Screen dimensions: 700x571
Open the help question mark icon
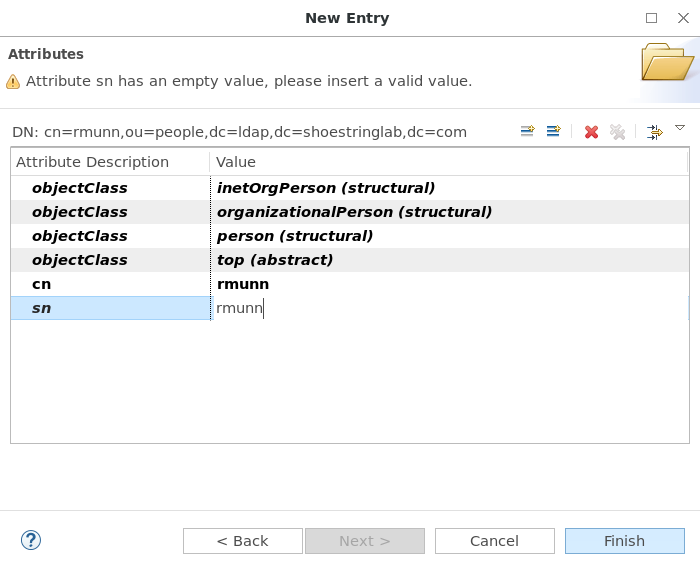click(x=31, y=540)
